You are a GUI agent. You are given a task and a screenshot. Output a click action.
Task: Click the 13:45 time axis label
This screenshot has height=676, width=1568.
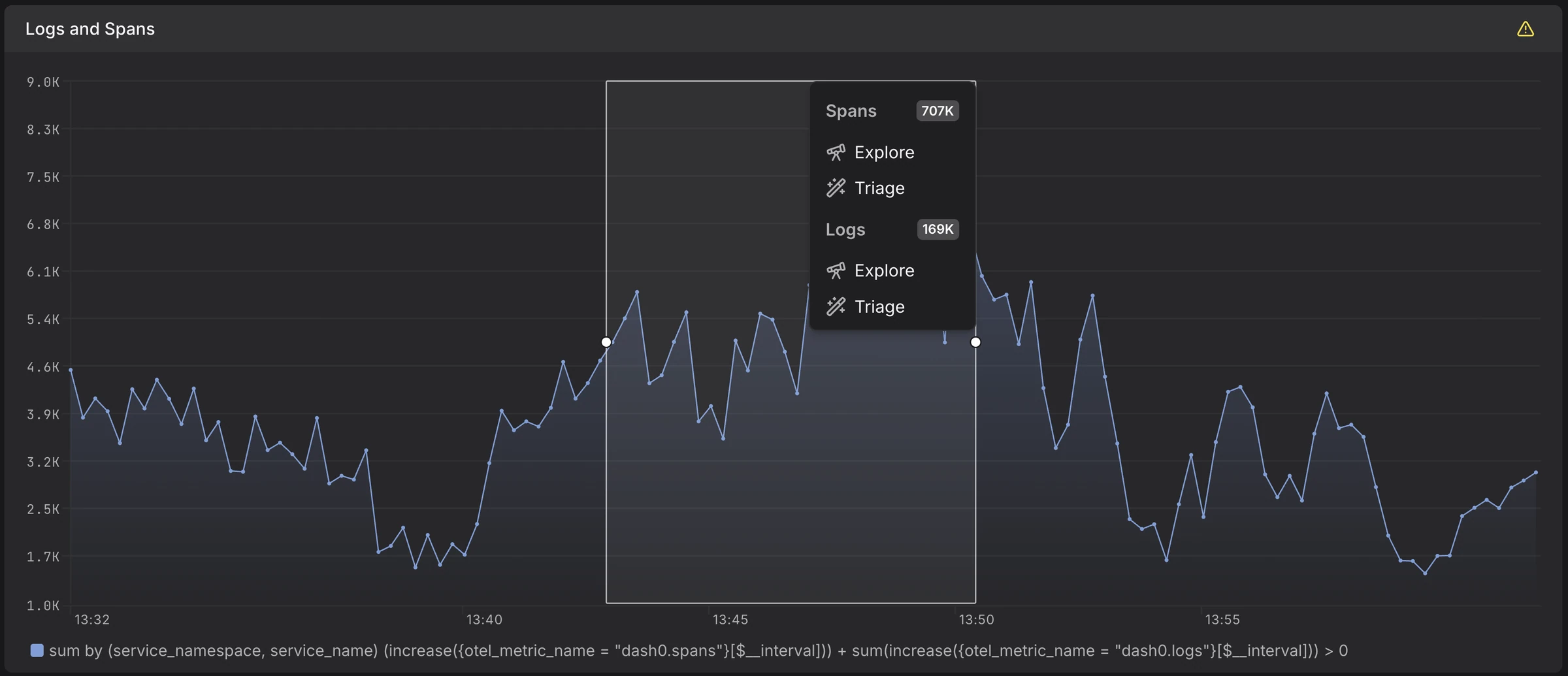click(730, 619)
